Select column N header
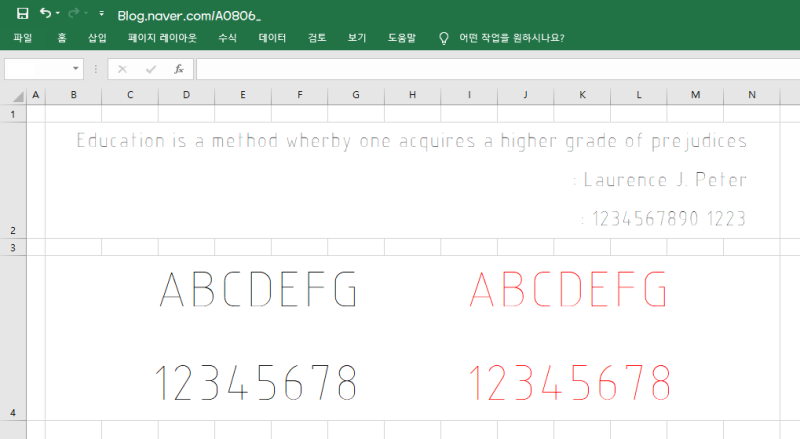This screenshot has height=439, width=800. click(752, 95)
